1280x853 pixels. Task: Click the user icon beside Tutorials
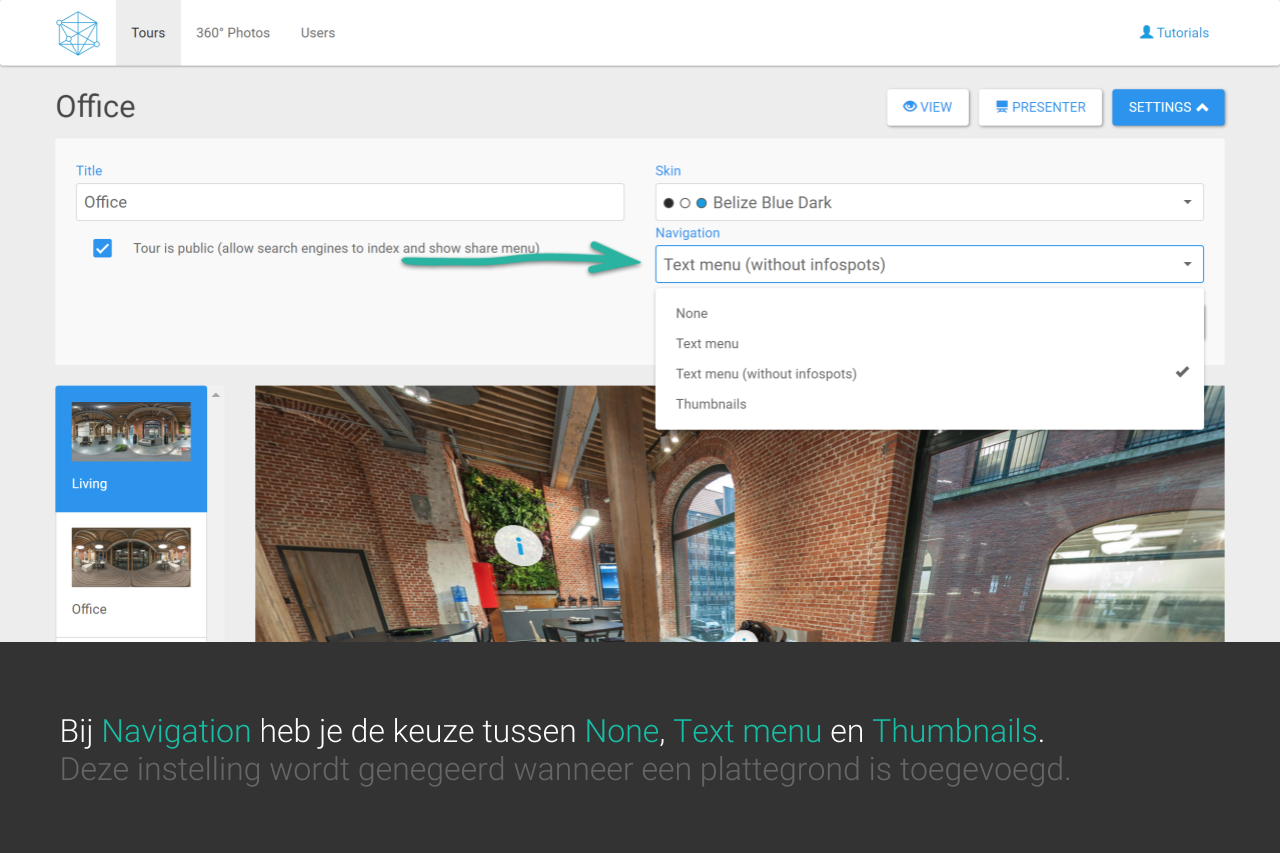(1146, 32)
